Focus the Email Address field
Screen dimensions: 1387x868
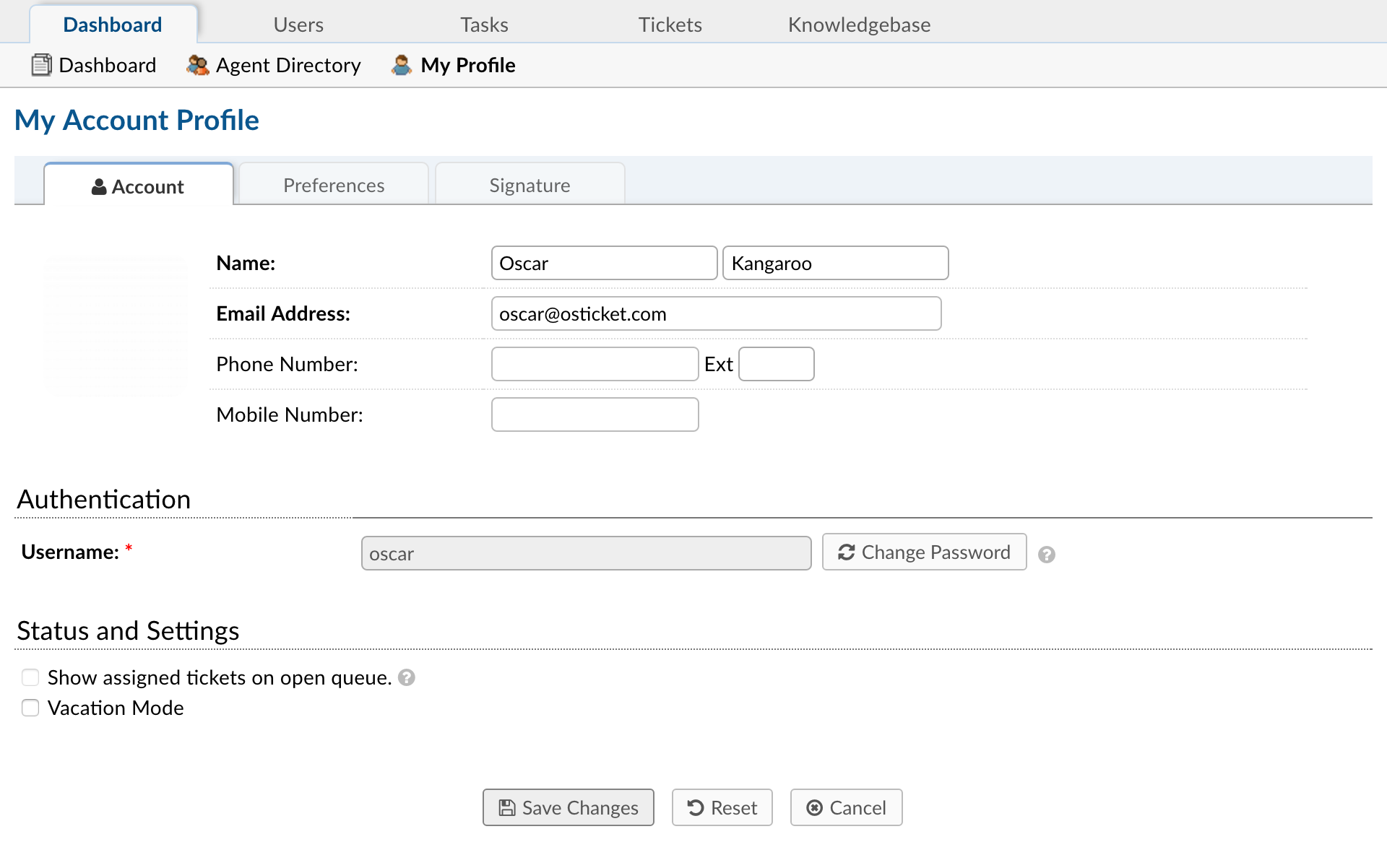point(716,314)
